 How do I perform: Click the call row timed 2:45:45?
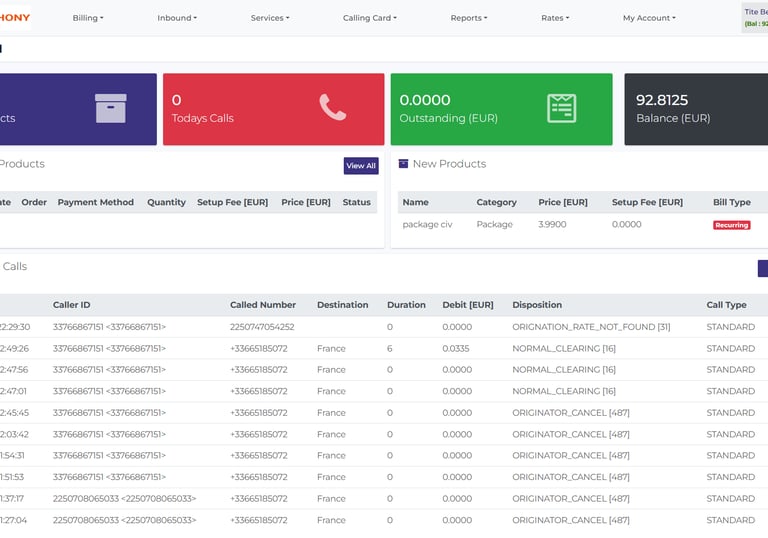click(x=384, y=413)
